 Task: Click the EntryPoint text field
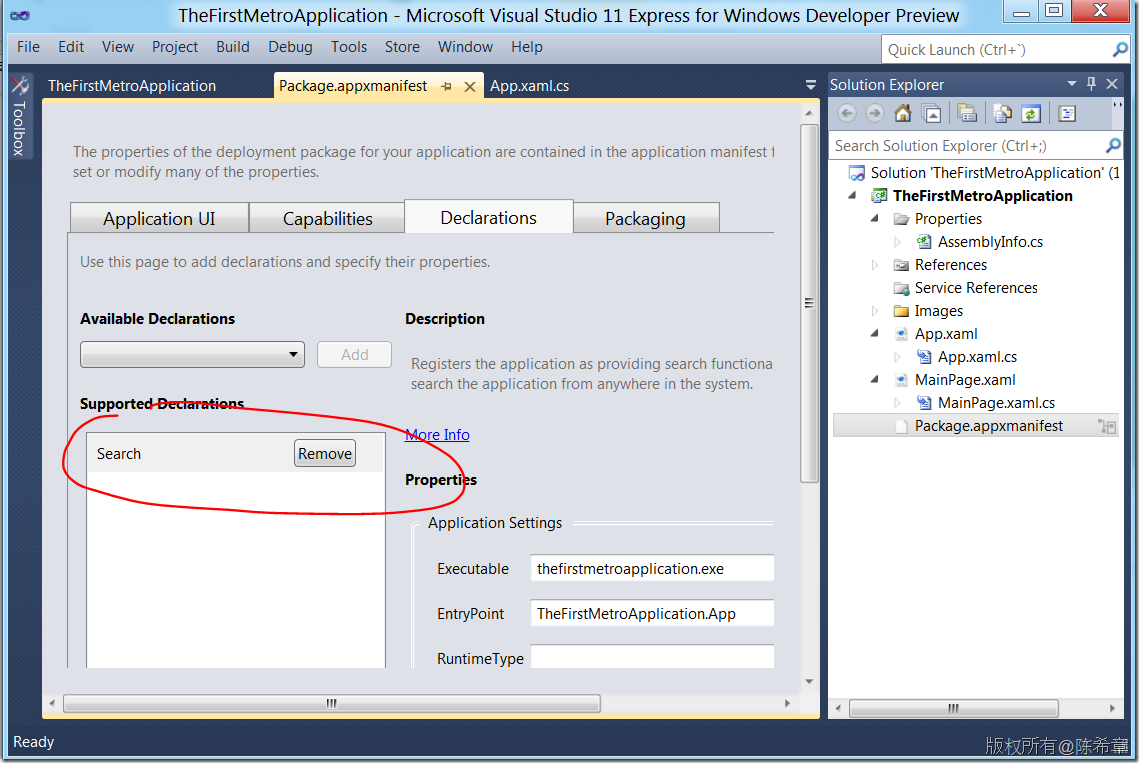pos(652,613)
